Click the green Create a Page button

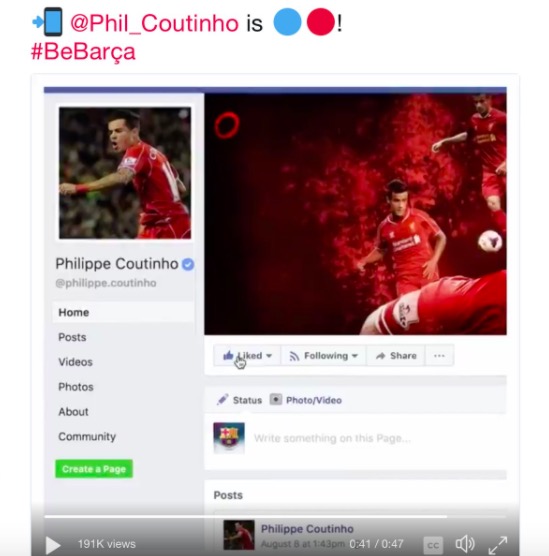94,469
